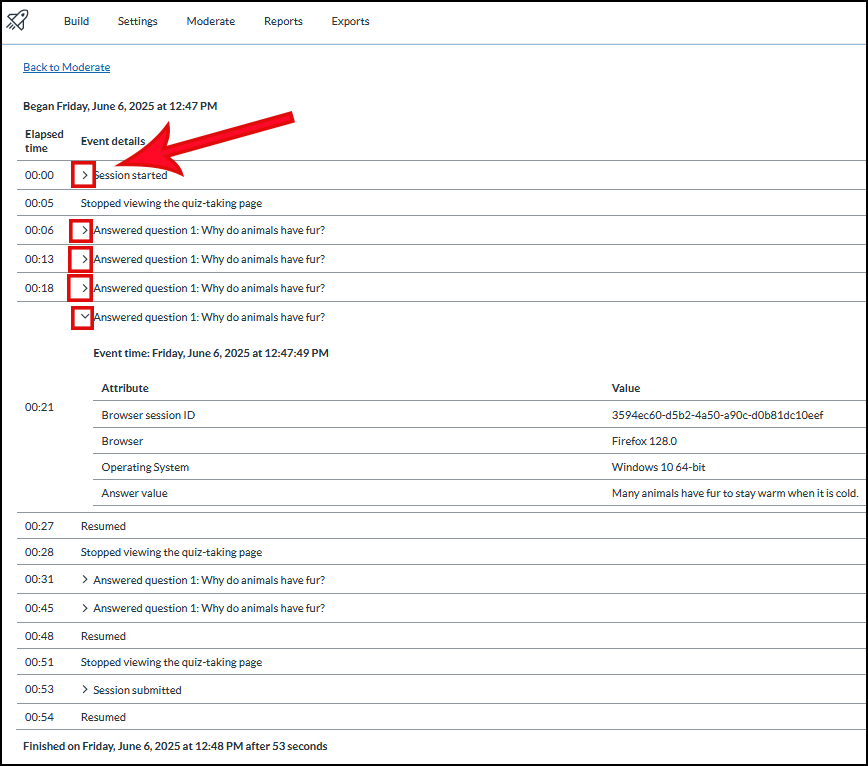The width and height of the screenshot is (868, 766).
Task: Expand the 00:18 Answered question 1 event
Action: tap(84, 288)
